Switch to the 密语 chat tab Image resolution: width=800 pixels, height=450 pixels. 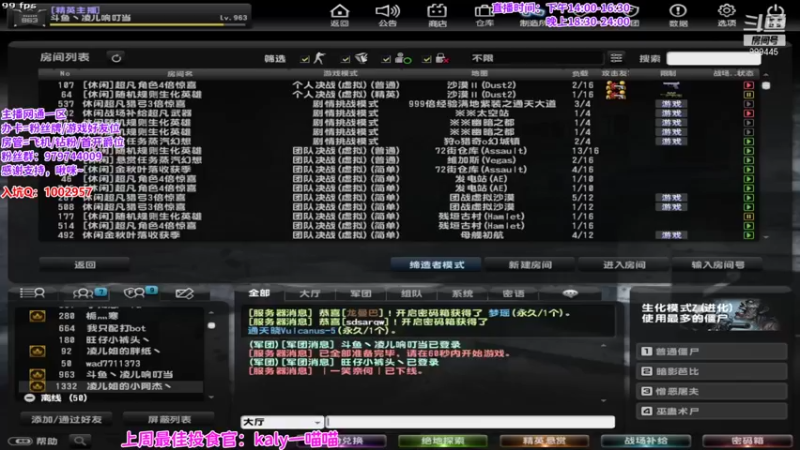(x=513, y=293)
